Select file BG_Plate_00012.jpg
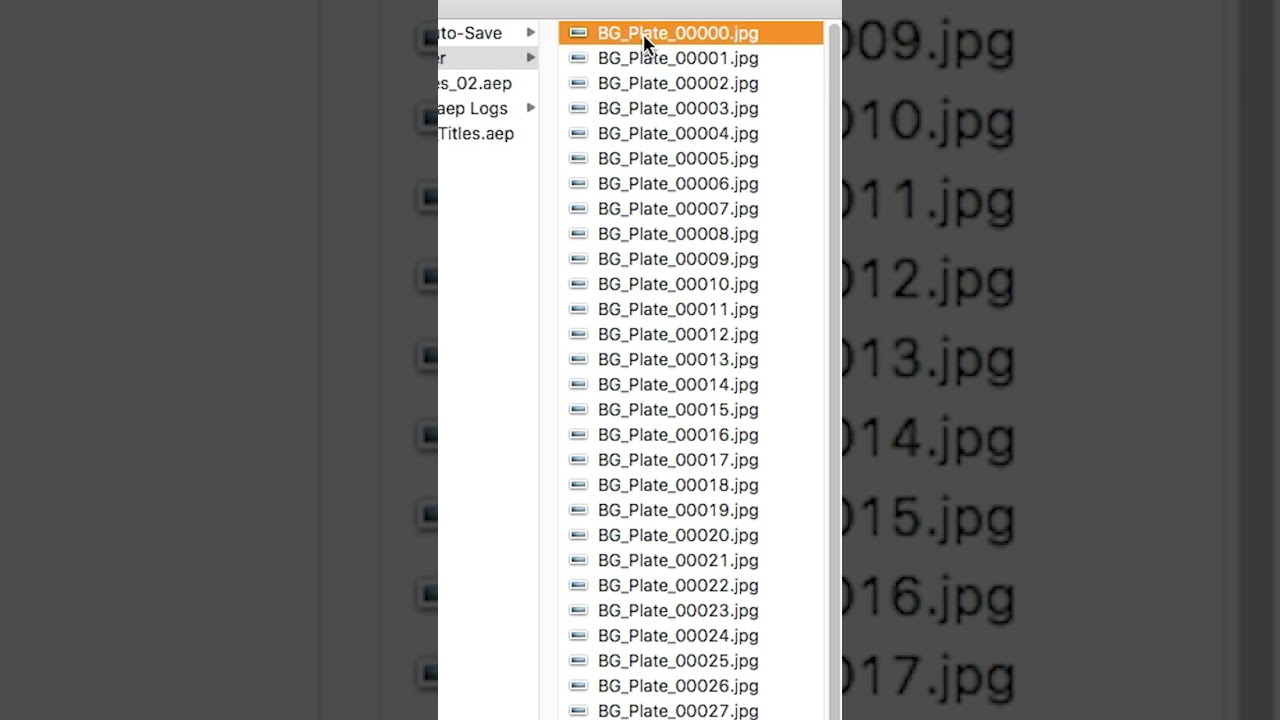Viewport: 1280px width, 720px height. click(x=691, y=334)
